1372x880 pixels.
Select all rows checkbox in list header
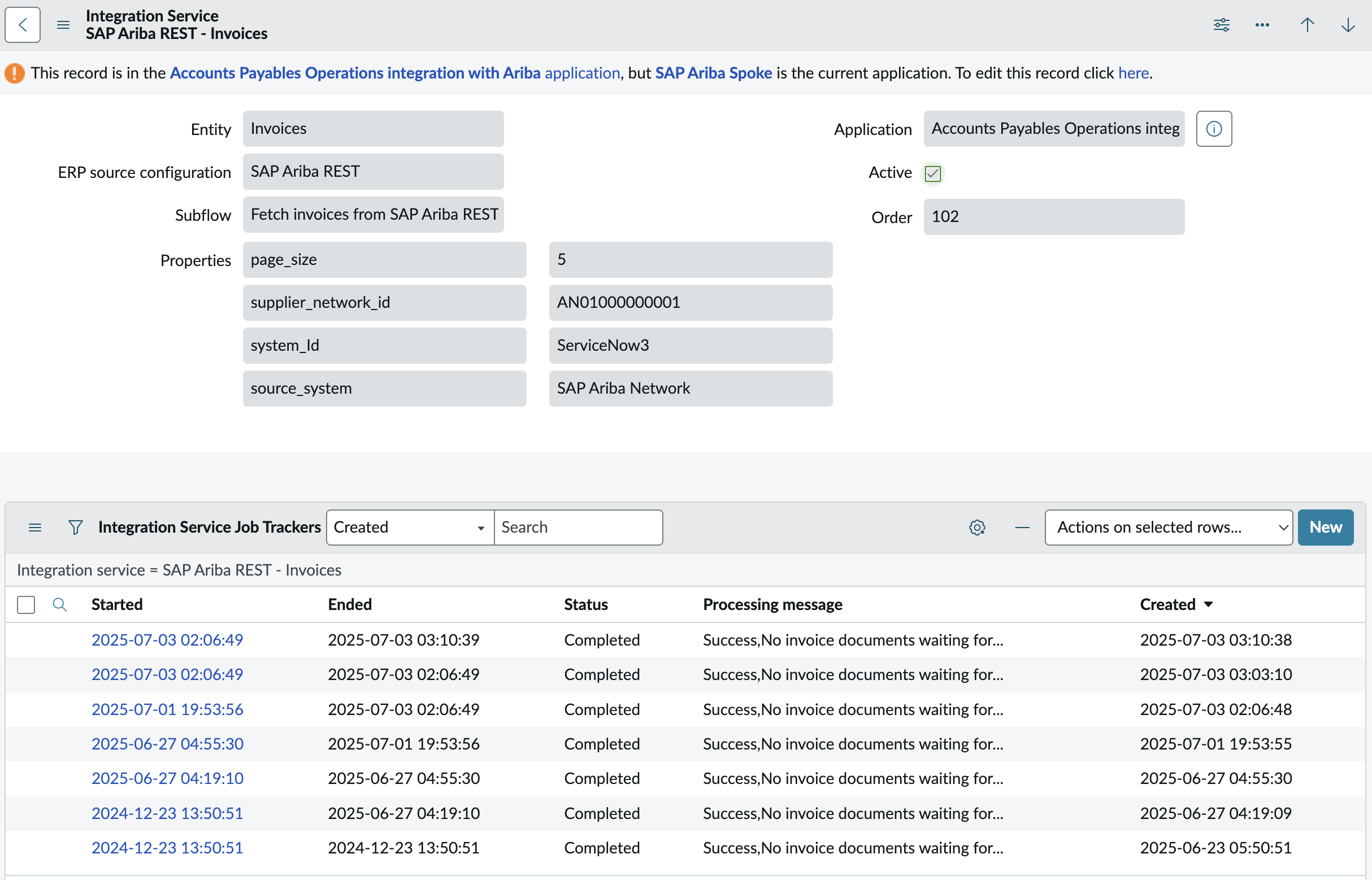coord(26,604)
